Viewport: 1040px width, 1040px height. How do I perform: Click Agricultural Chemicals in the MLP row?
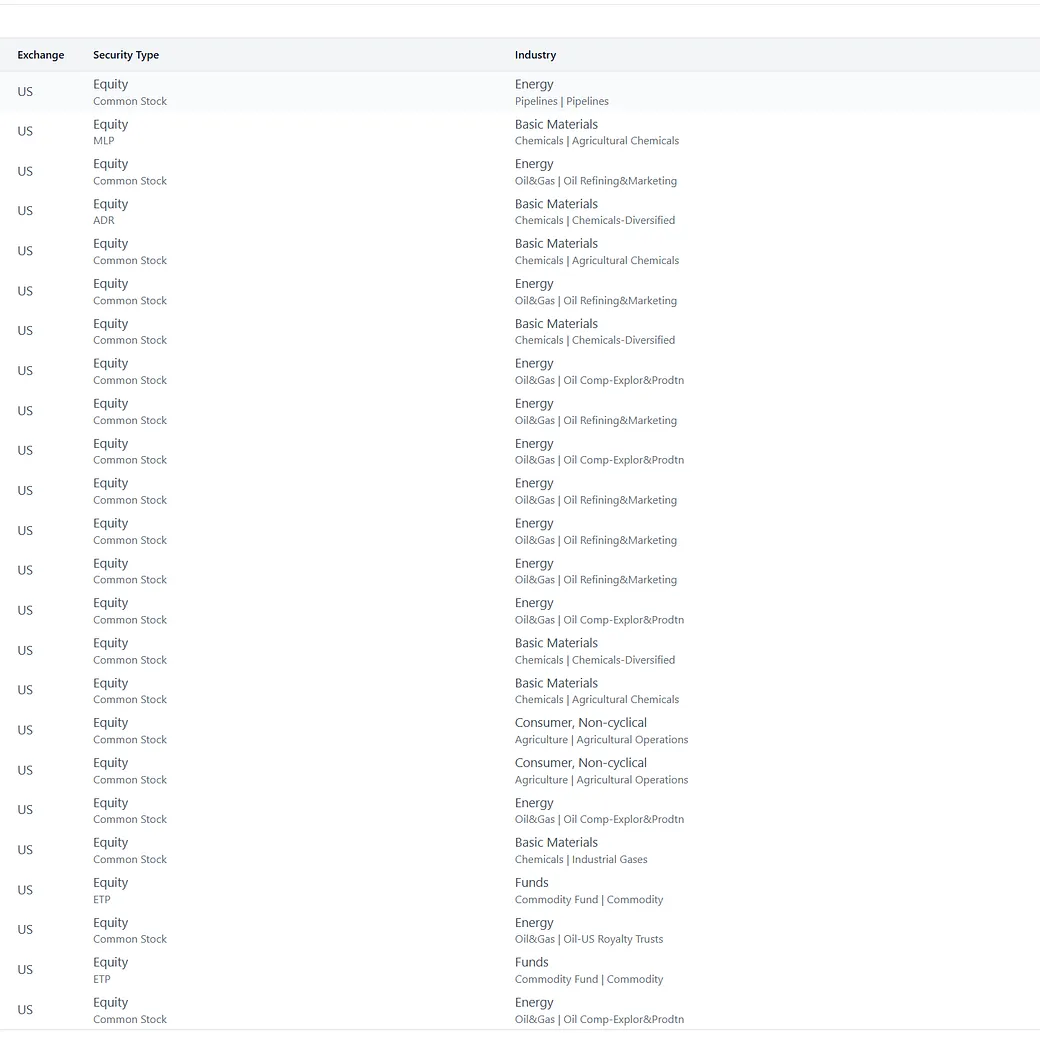[625, 141]
